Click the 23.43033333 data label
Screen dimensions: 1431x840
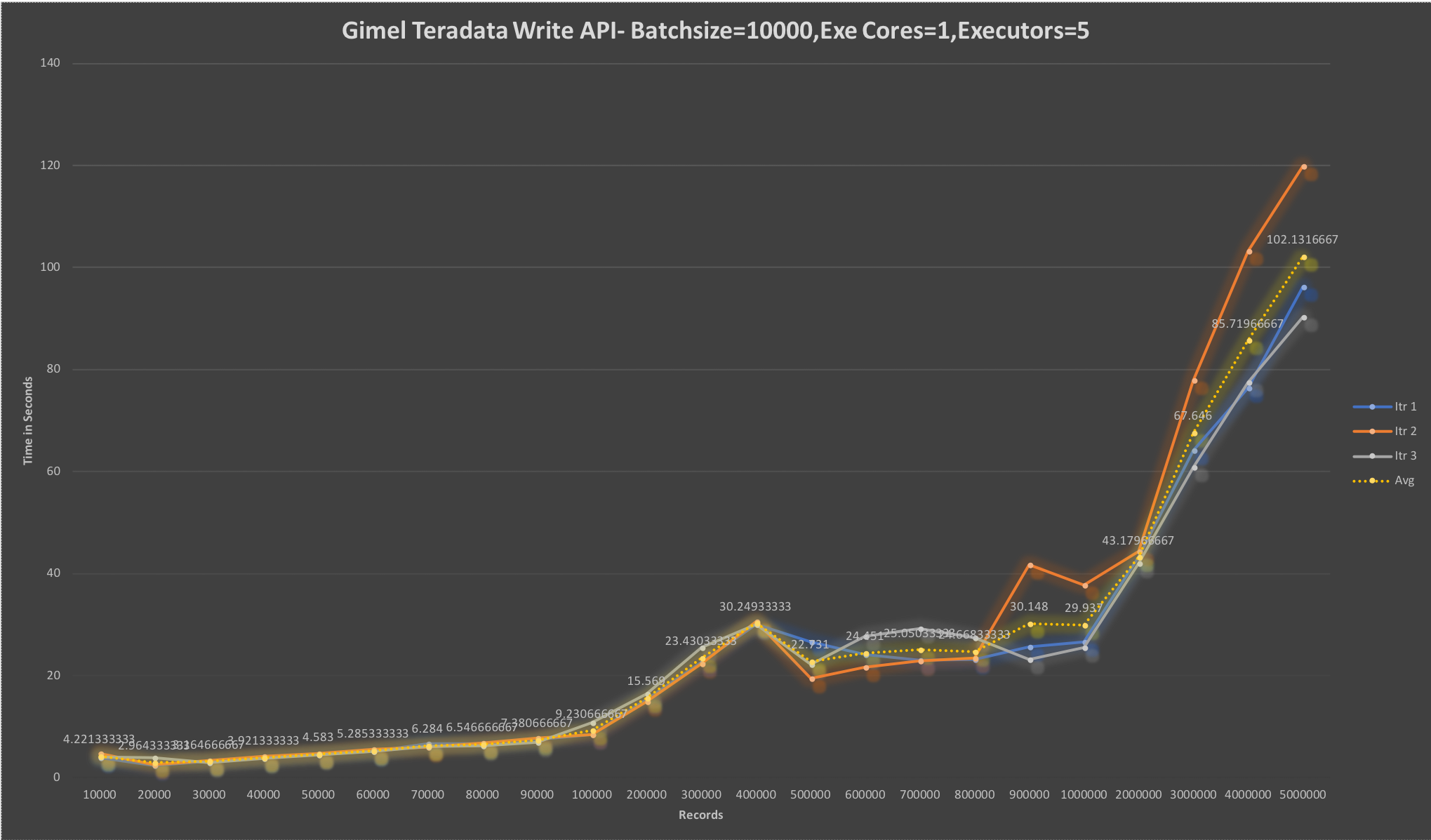700,641
